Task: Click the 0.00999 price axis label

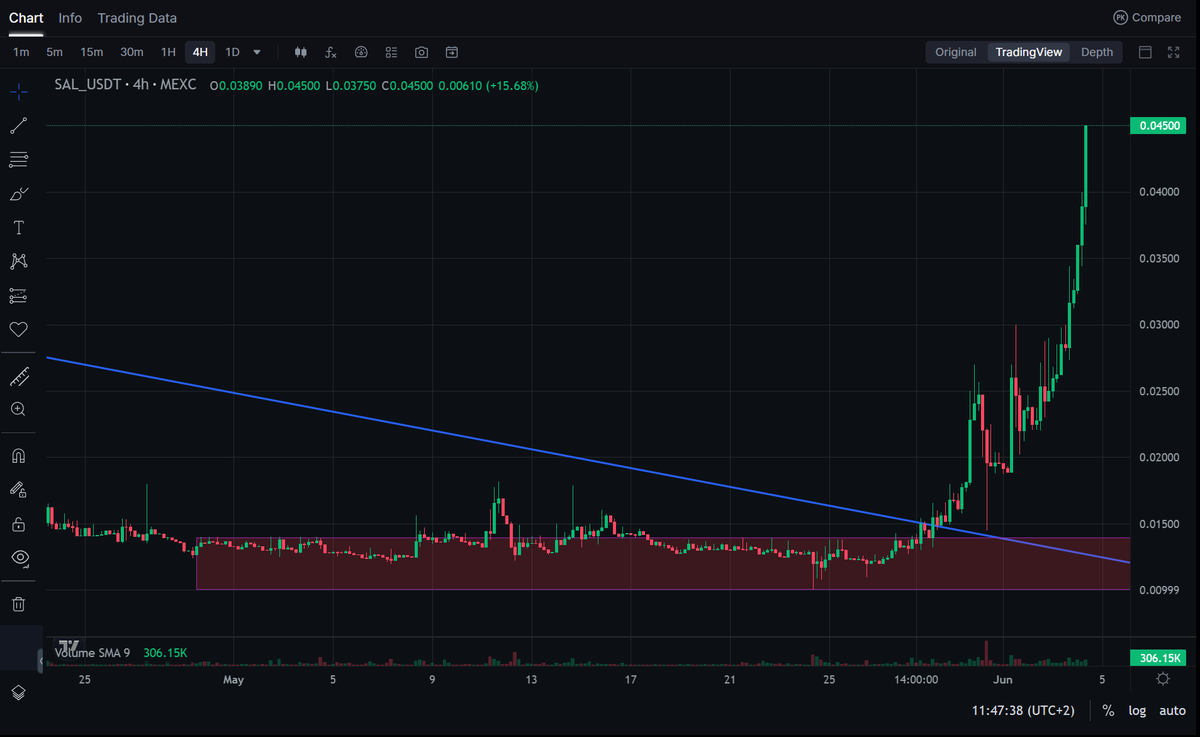Action: pyautogui.click(x=1158, y=590)
